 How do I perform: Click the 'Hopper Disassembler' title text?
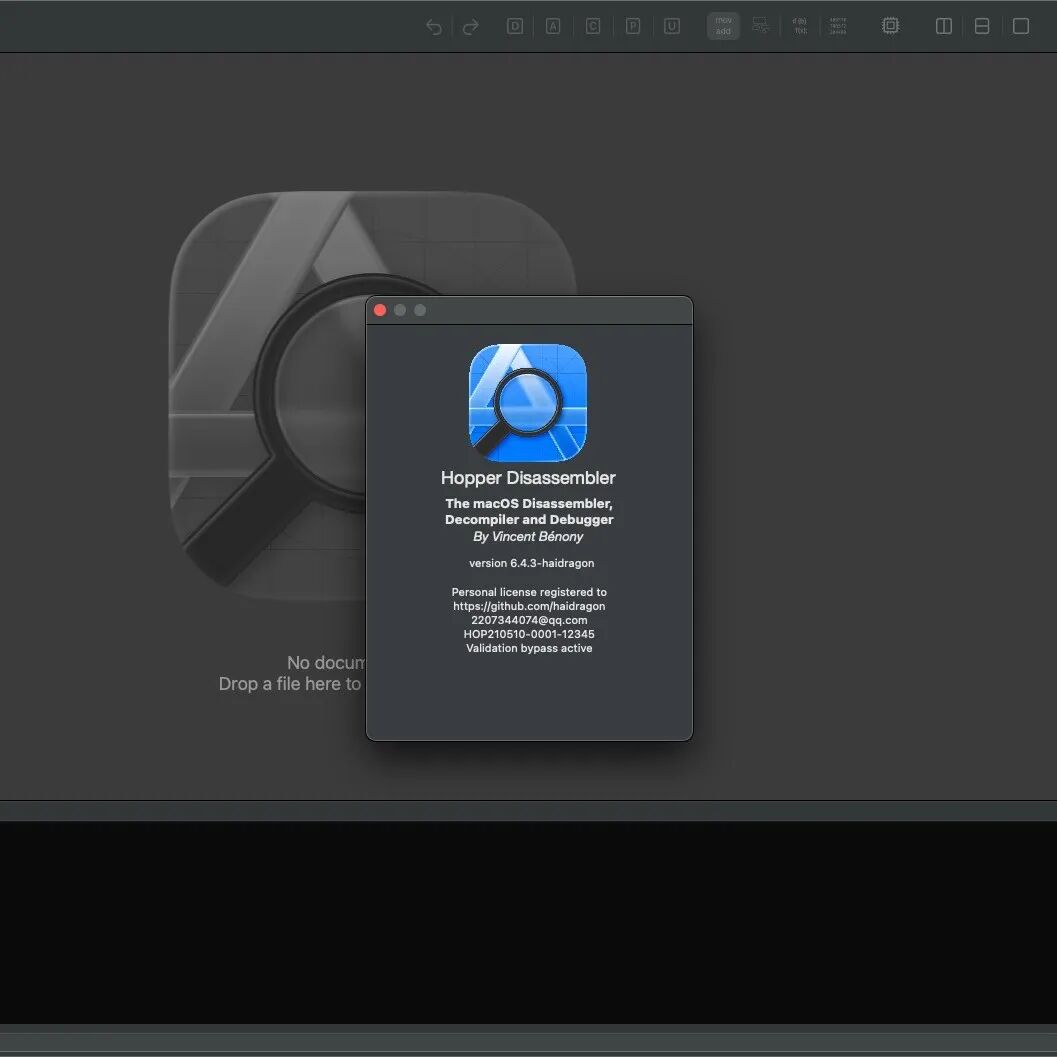(x=528, y=478)
